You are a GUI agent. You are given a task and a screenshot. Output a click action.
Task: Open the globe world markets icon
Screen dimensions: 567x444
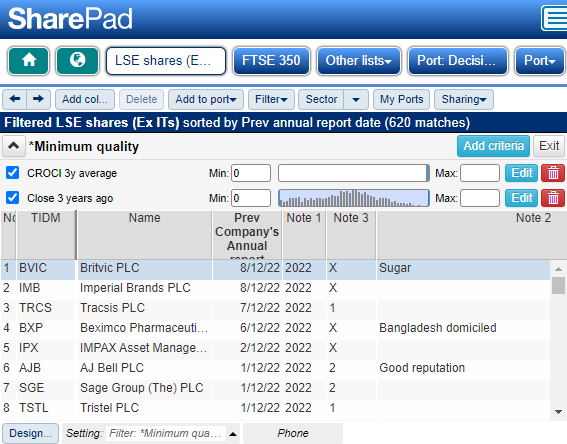(x=77, y=61)
